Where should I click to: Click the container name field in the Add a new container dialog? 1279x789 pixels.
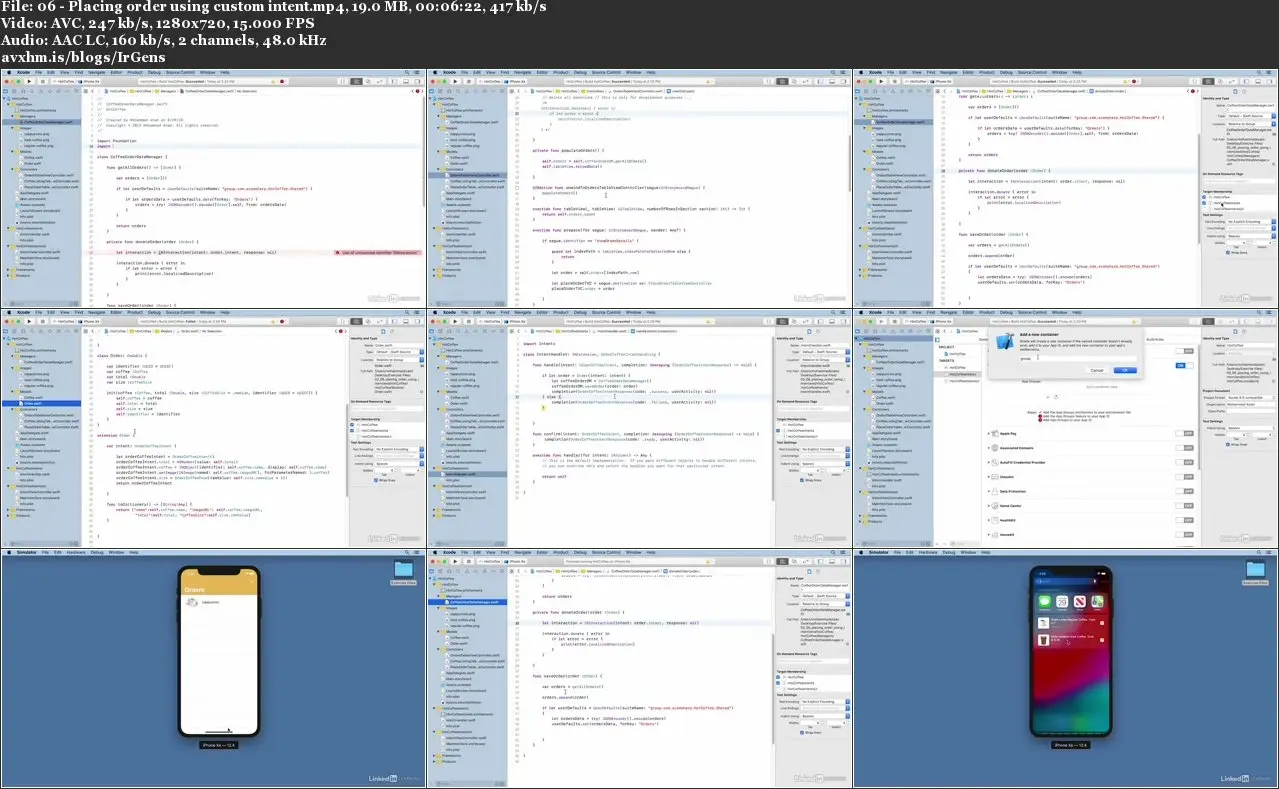1078,358
